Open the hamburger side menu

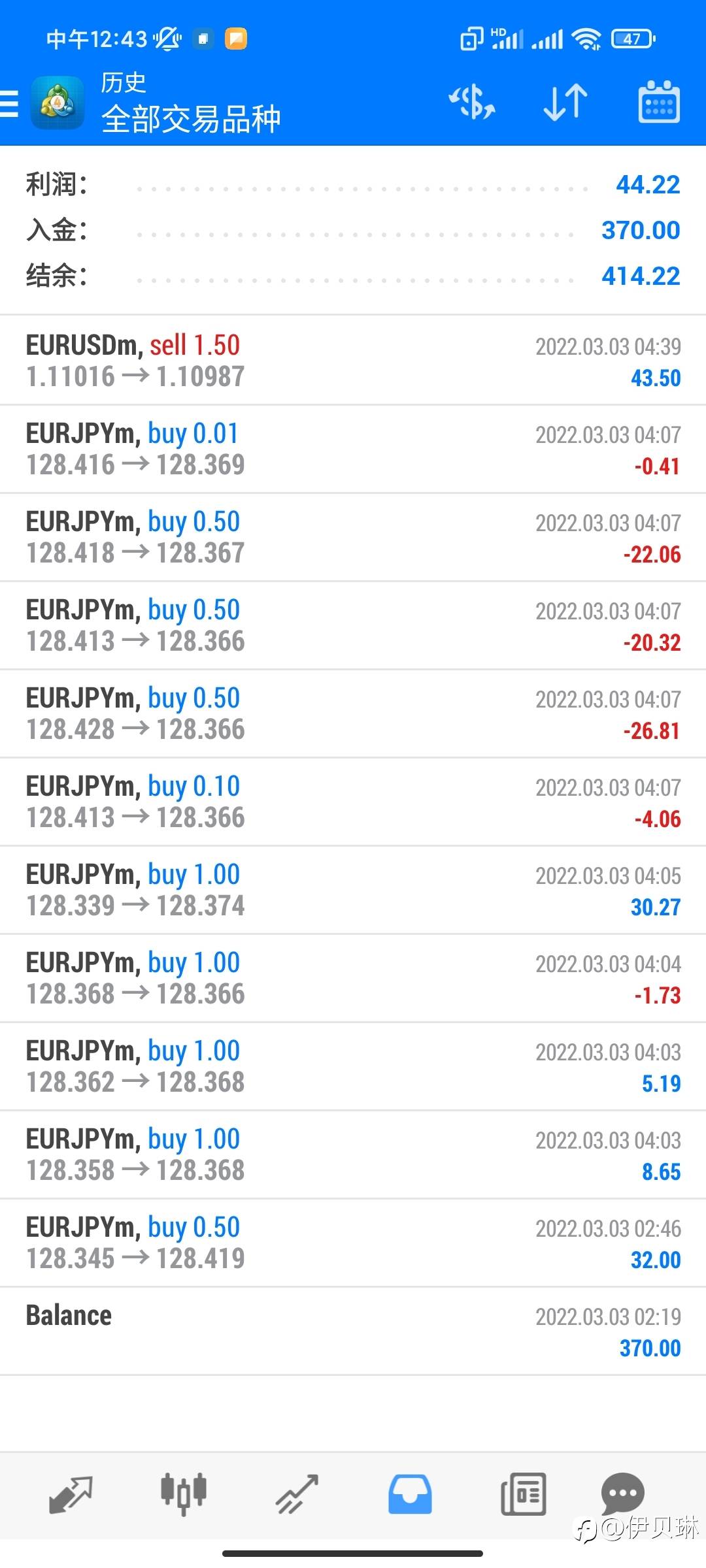point(10,103)
